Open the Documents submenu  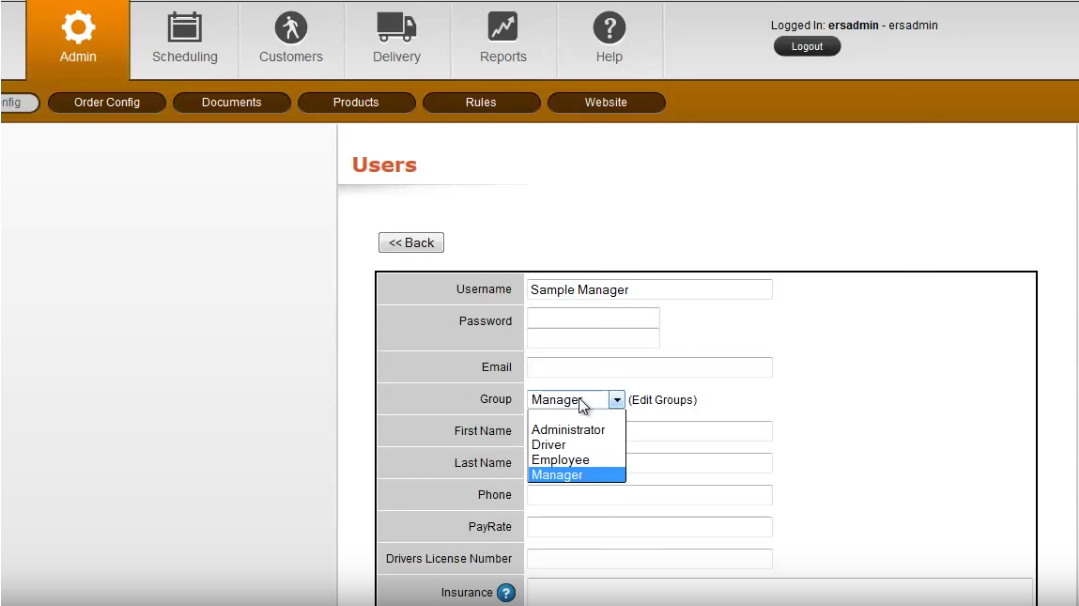[x=231, y=102]
